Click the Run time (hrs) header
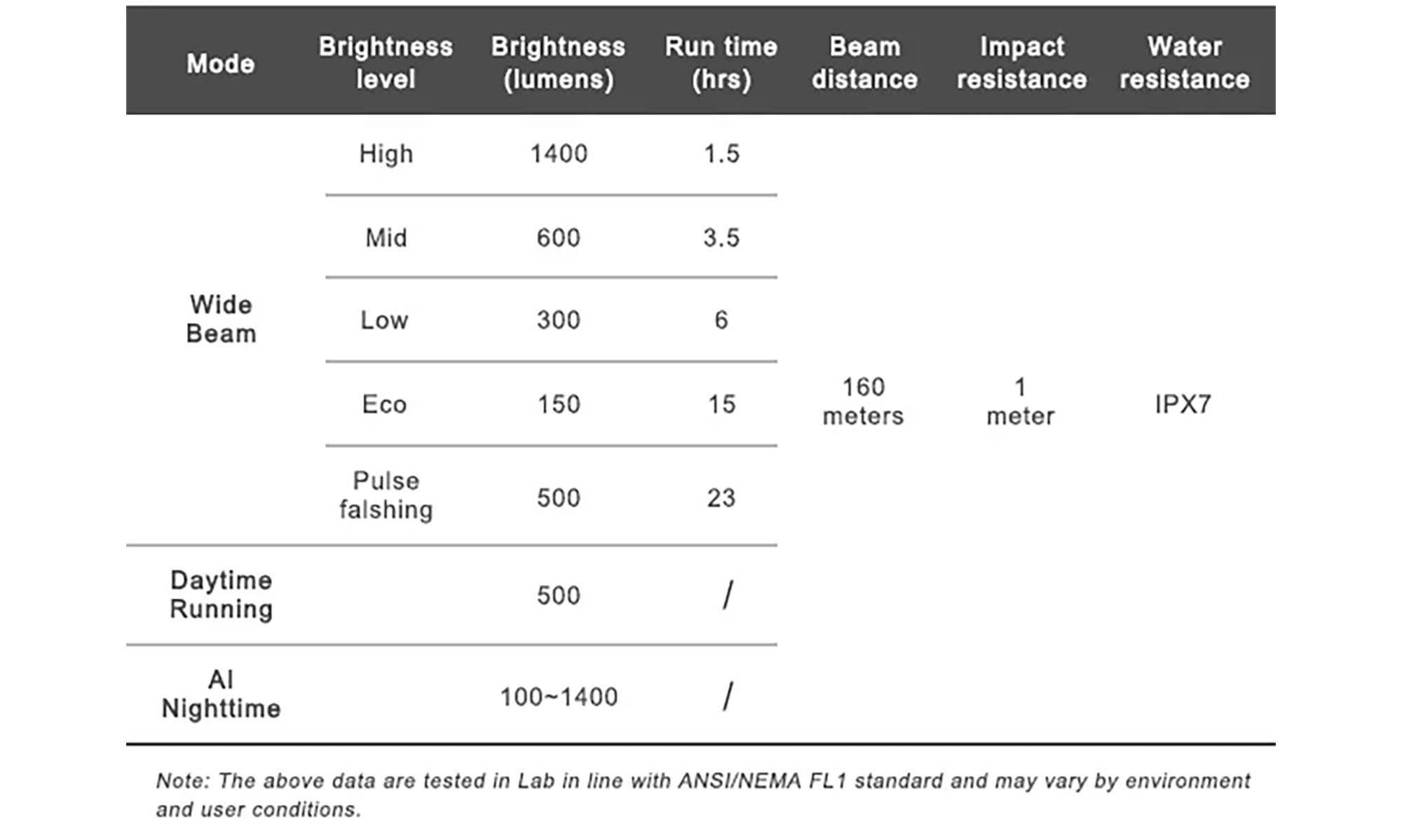 (x=721, y=63)
